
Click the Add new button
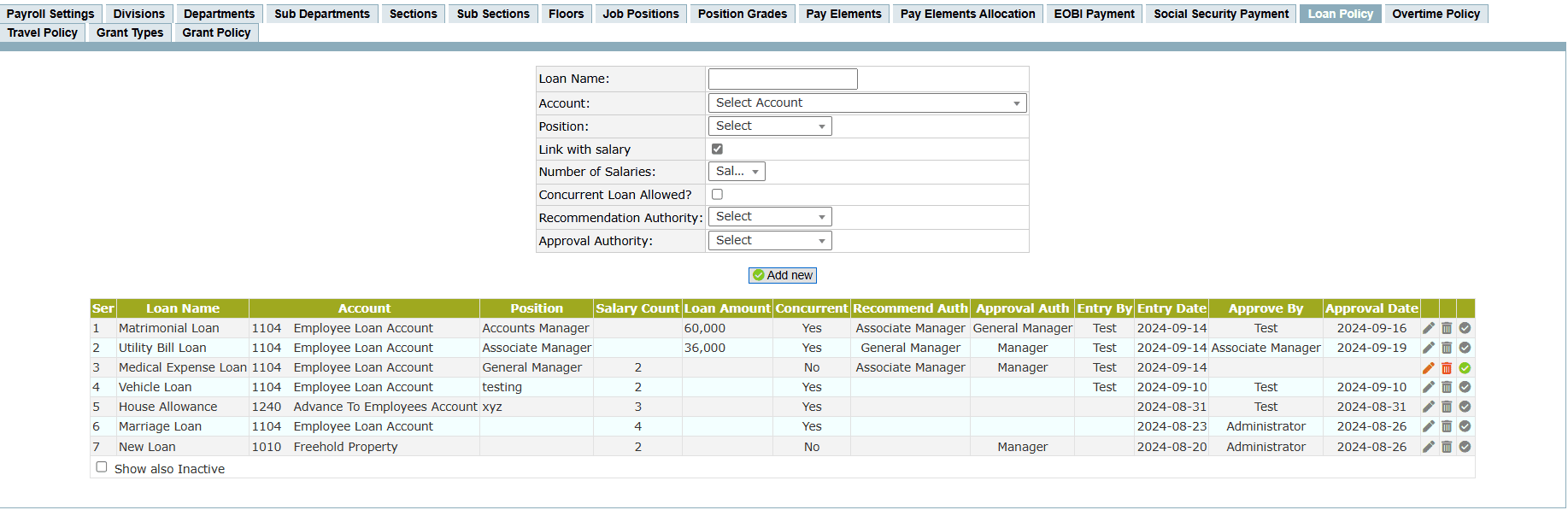point(782,275)
